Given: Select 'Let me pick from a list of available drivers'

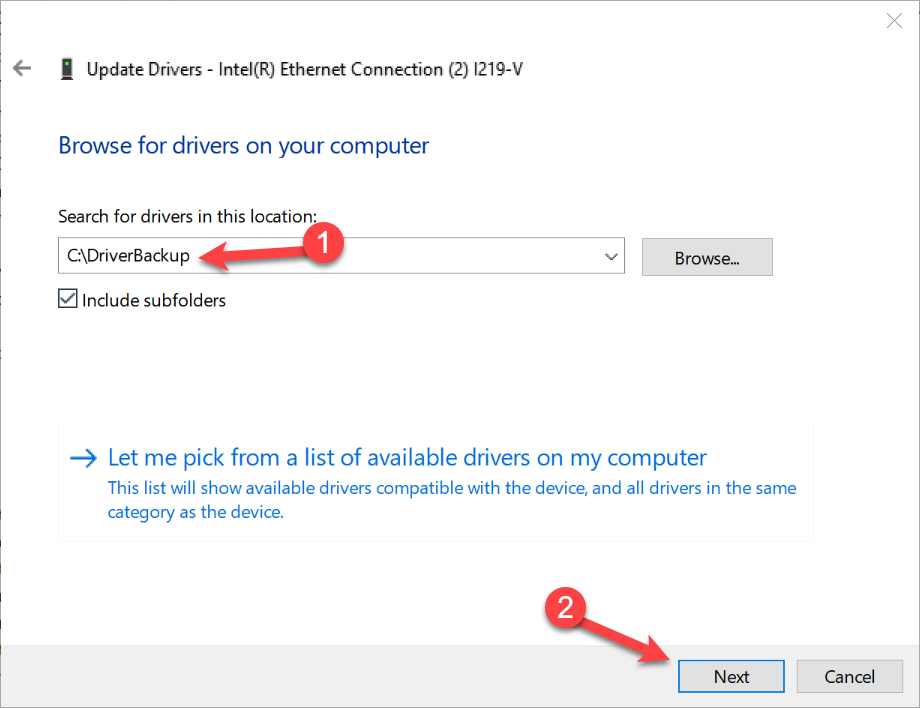Looking at the screenshot, I should (x=406, y=457).
